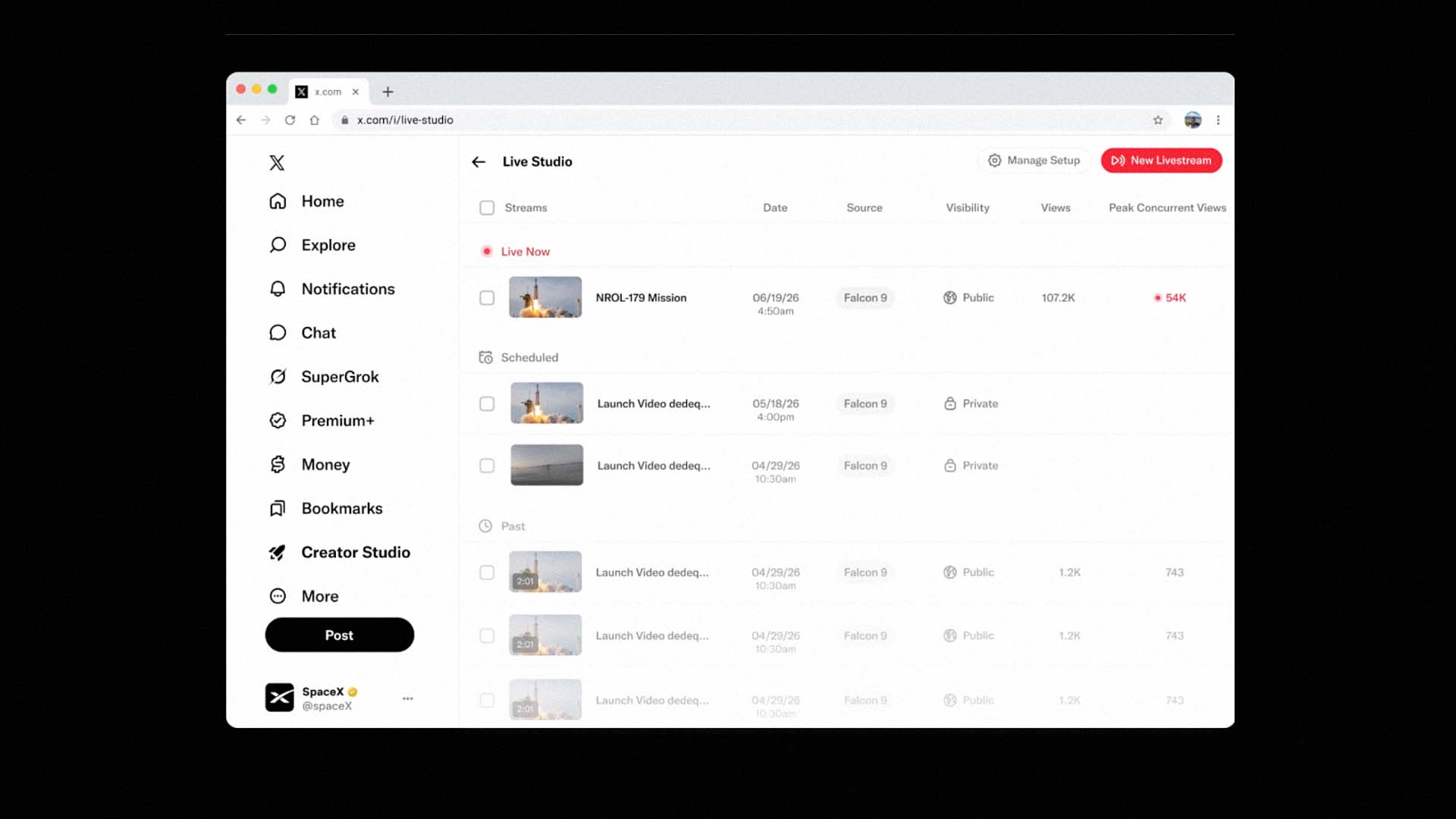Select the NROL-179 Mission stream checkbox
Image resolution: width=1456 pixels, height=819 pixels.
[487, 298]
